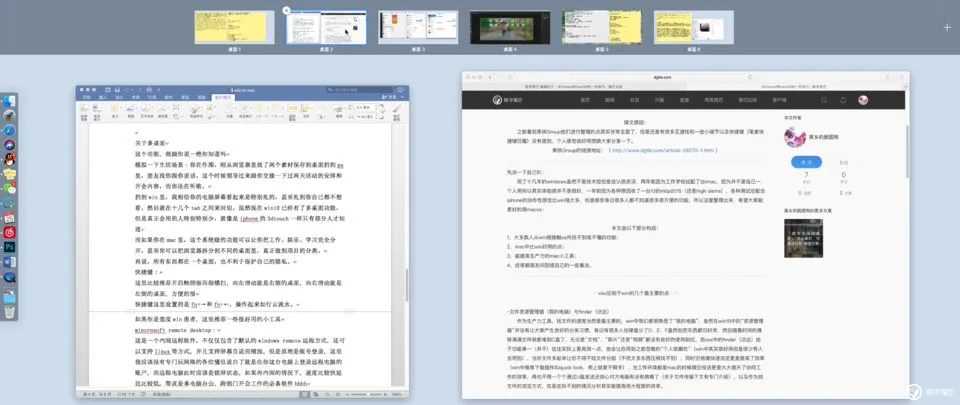This screenshot has width=960, height=405.
Task: Switch to the Desktop 1 thumbnail
Action: (x=234, y=27)
